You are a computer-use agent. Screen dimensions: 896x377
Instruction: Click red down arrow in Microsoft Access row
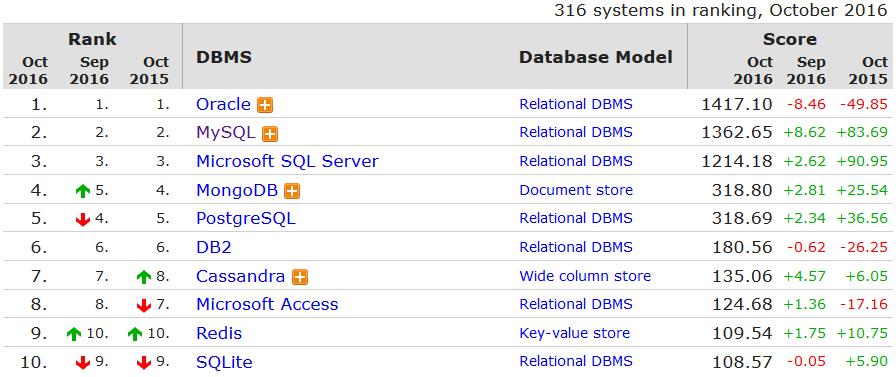tap(144, 306)
